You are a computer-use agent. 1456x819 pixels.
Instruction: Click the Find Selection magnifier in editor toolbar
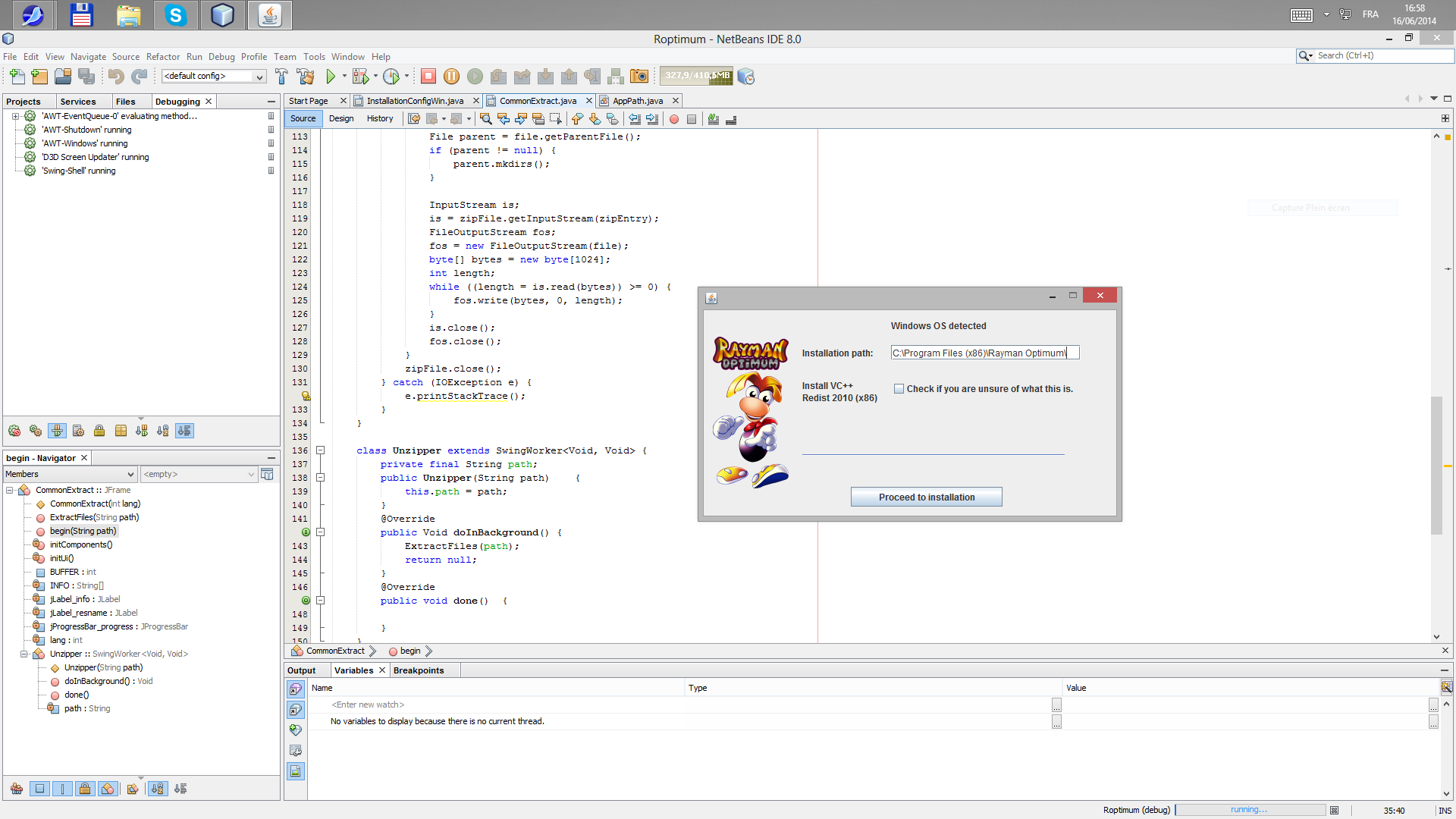(x=486, y=119)
